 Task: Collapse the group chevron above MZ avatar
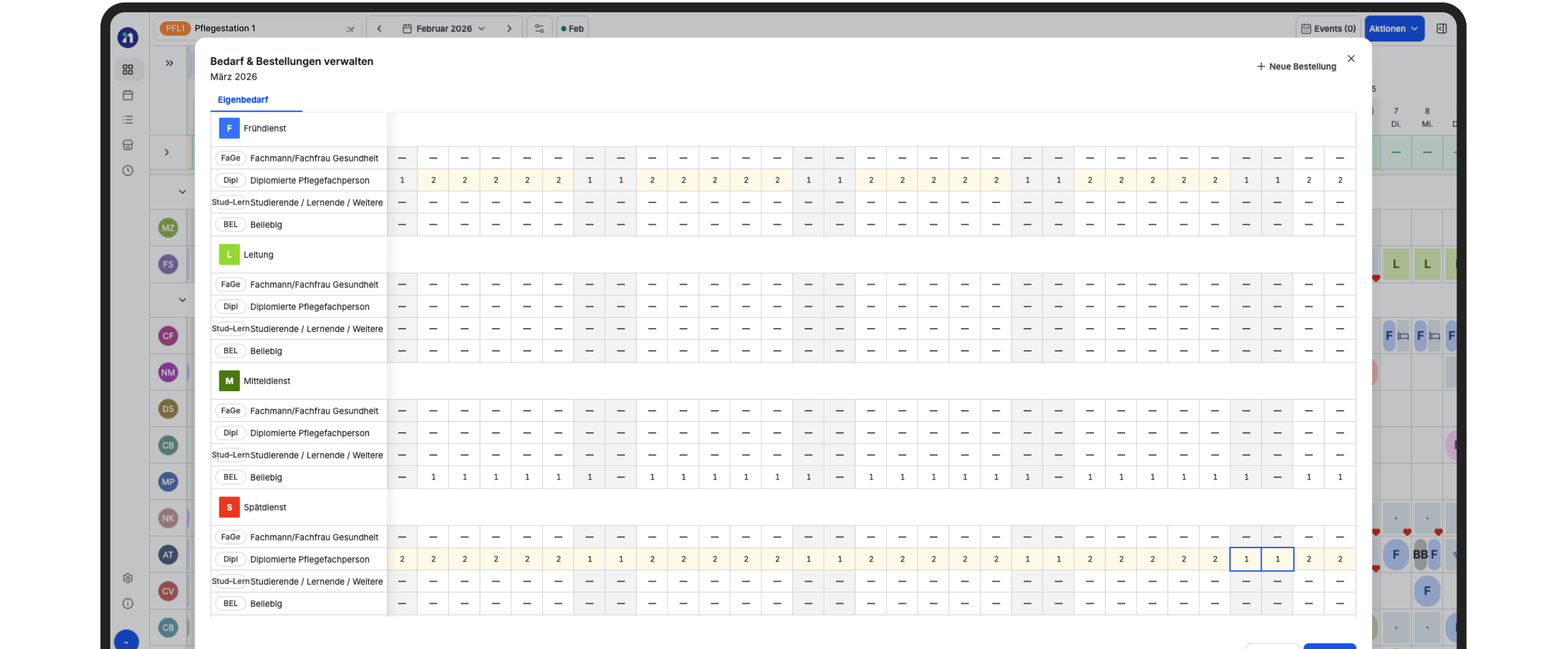point(182,192)
